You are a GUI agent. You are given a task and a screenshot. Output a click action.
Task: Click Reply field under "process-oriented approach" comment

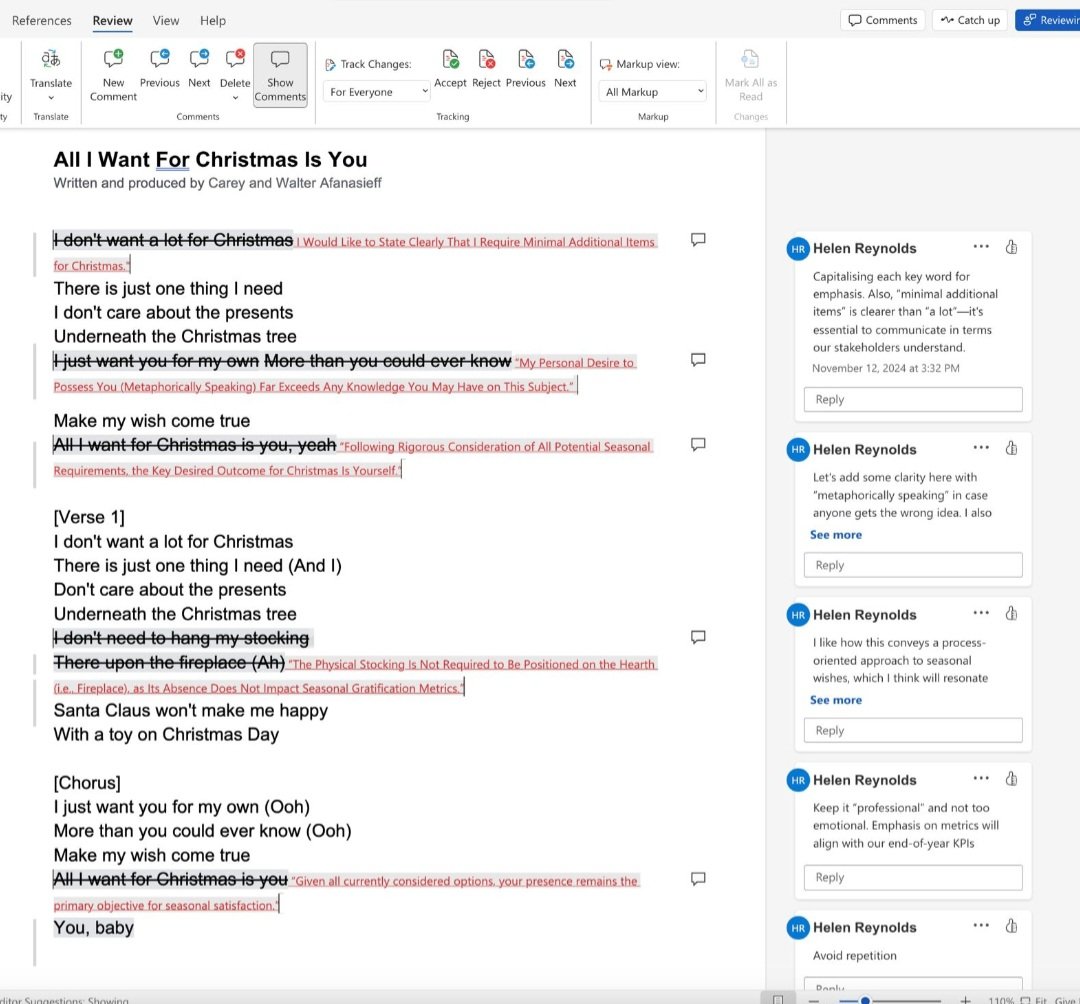(x=913, y=730)
